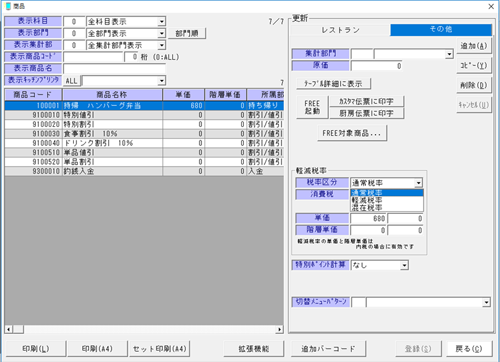
Task: Click the 戻る(C) button
Action: (x=469, y=349)
